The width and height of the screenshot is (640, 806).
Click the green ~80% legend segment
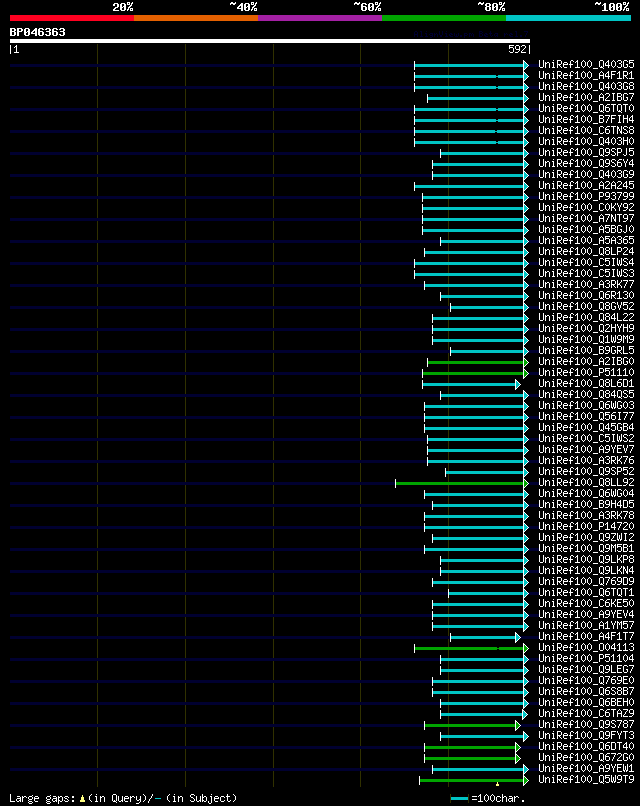[444, 18]
